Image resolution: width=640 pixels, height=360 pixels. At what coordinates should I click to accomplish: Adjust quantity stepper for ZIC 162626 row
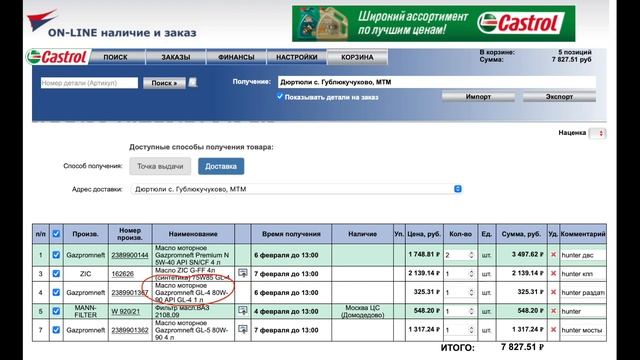click(x=471, y=273)
